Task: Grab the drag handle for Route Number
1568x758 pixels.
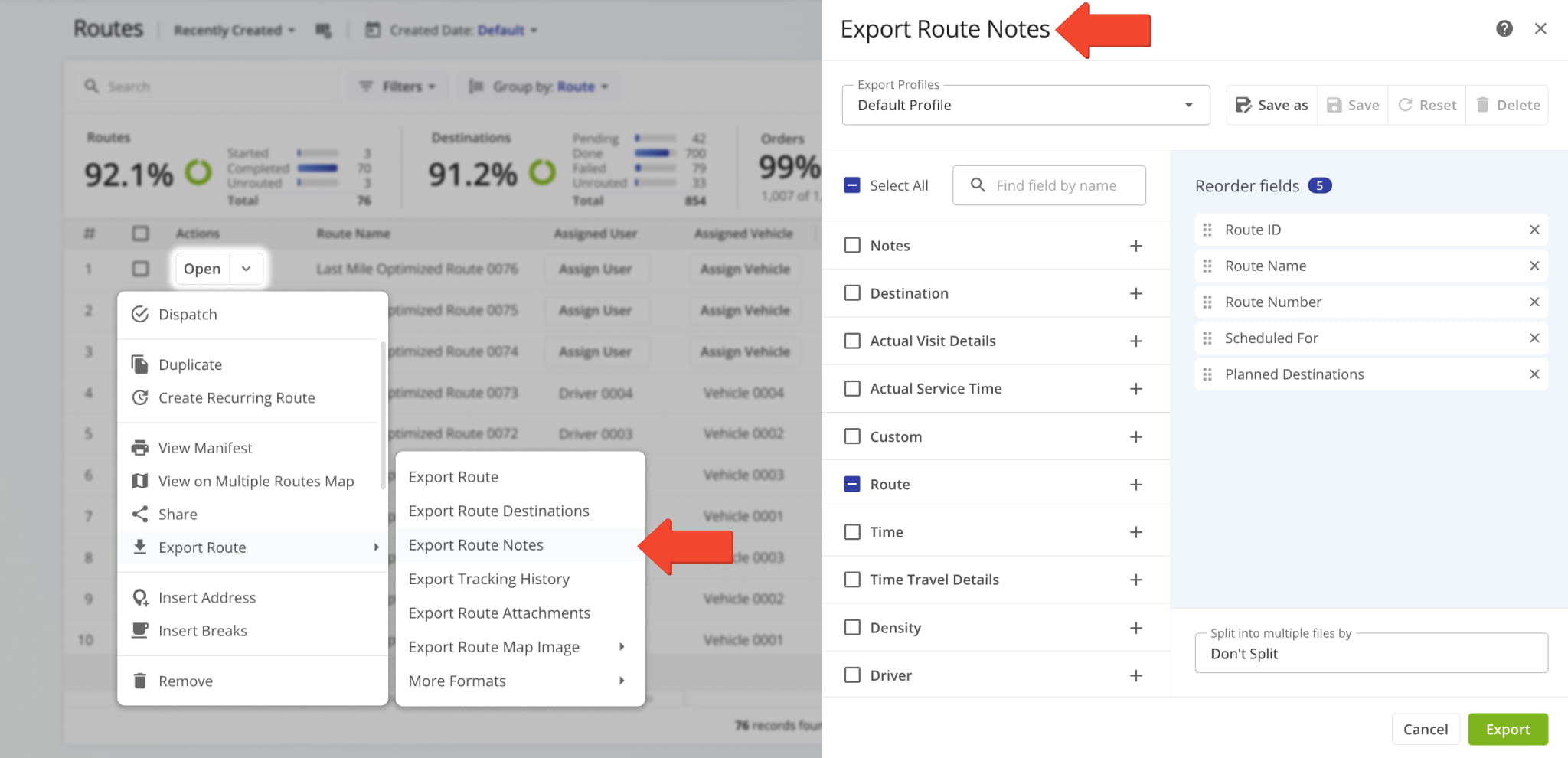Action: pyautogui.click(x=1207, y=302)
